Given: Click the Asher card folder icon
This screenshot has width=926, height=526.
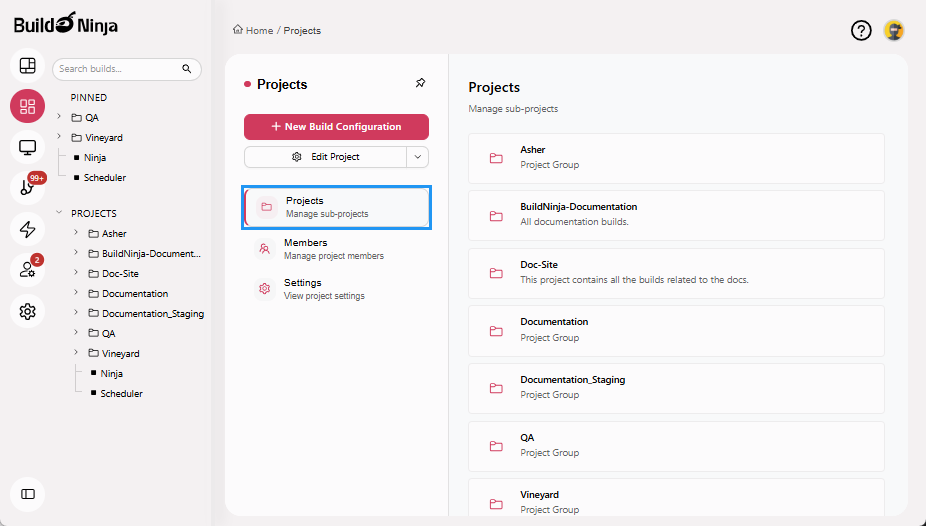Looking at the screenshot, I should (x=496, y=158).
